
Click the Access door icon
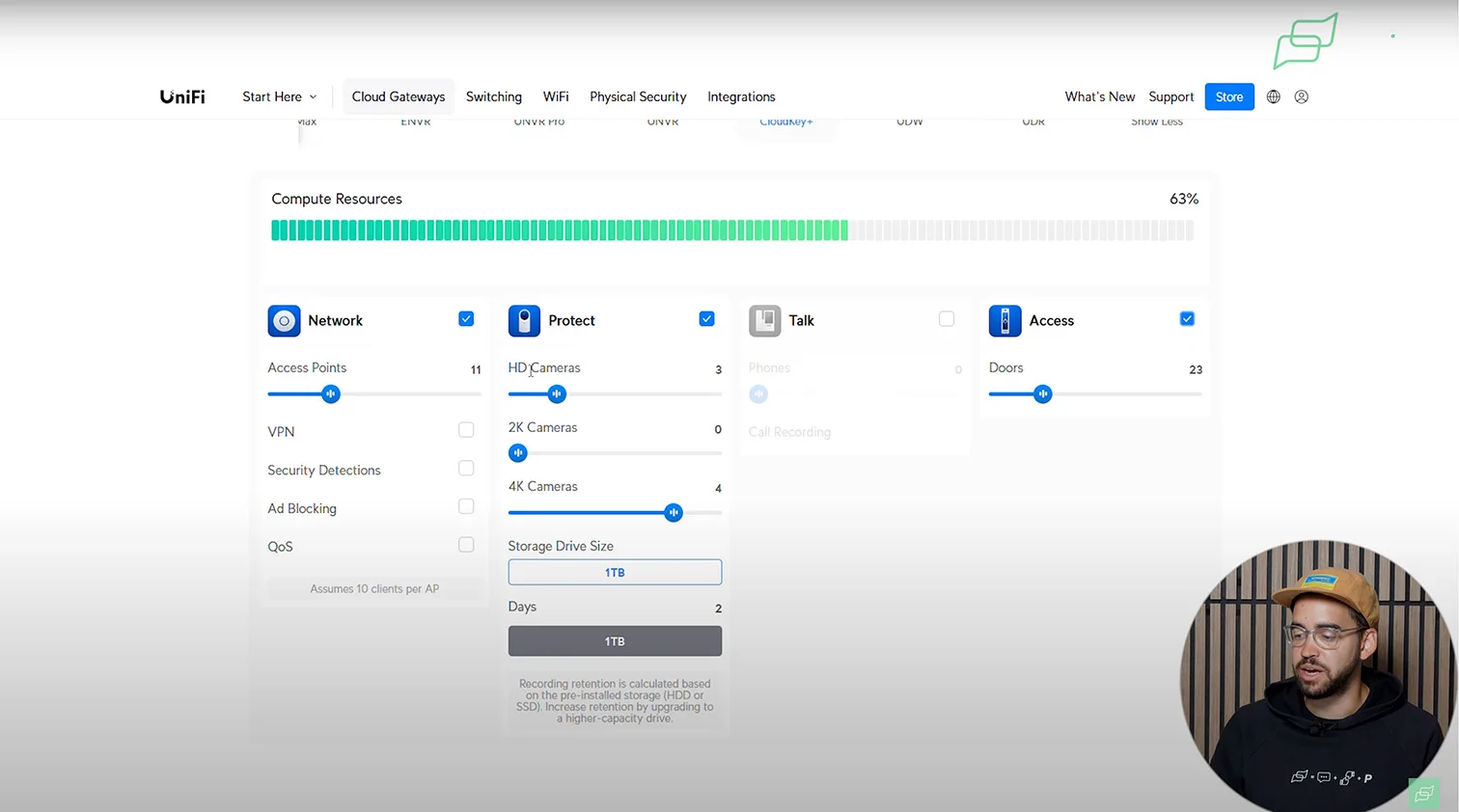[x=1005, y=321]
